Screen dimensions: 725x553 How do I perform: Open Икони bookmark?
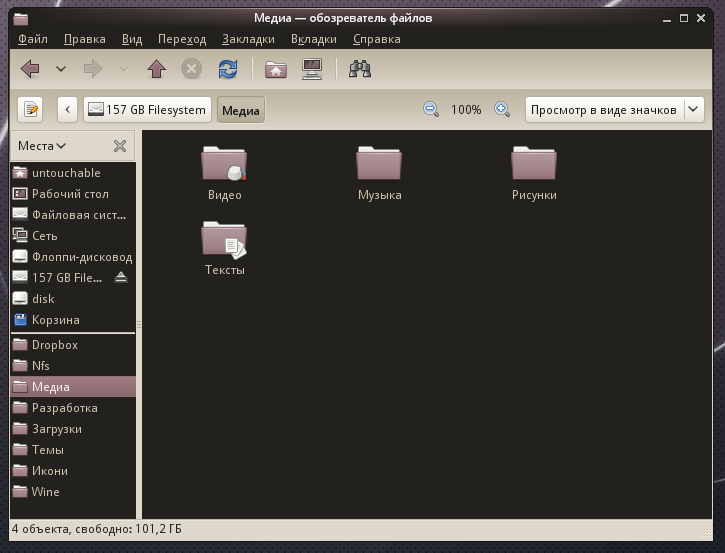tap(73, 471)
